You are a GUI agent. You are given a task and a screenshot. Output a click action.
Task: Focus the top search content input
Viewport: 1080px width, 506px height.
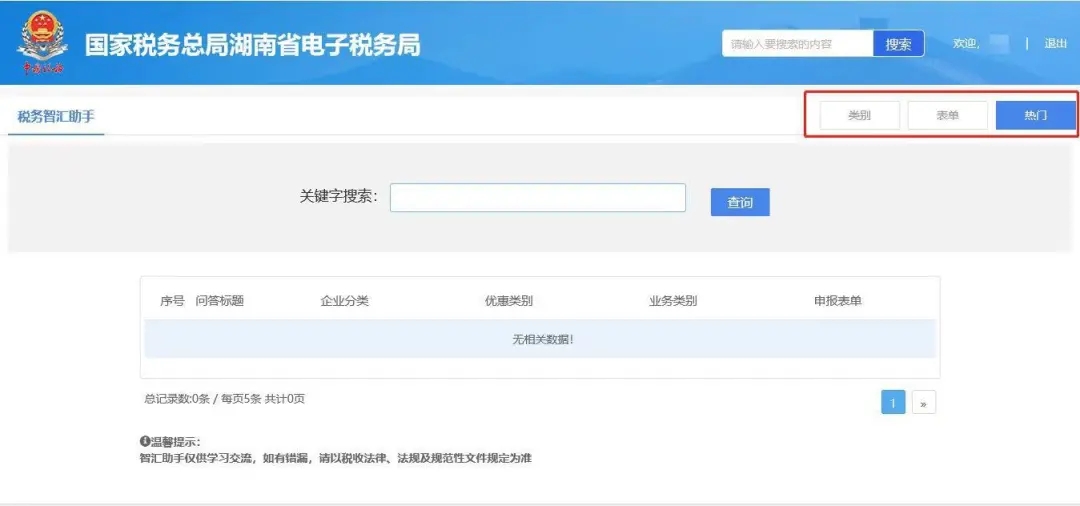798,44
